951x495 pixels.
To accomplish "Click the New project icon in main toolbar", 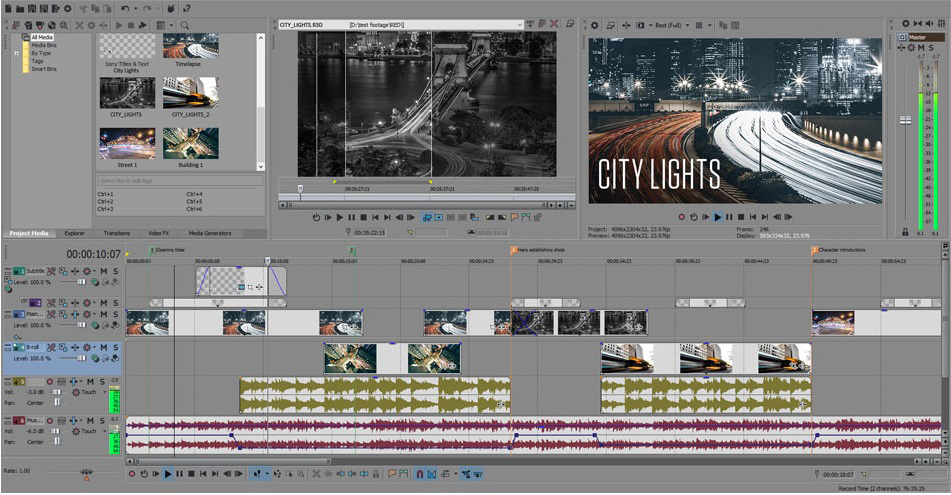I will tap(8, 8).
